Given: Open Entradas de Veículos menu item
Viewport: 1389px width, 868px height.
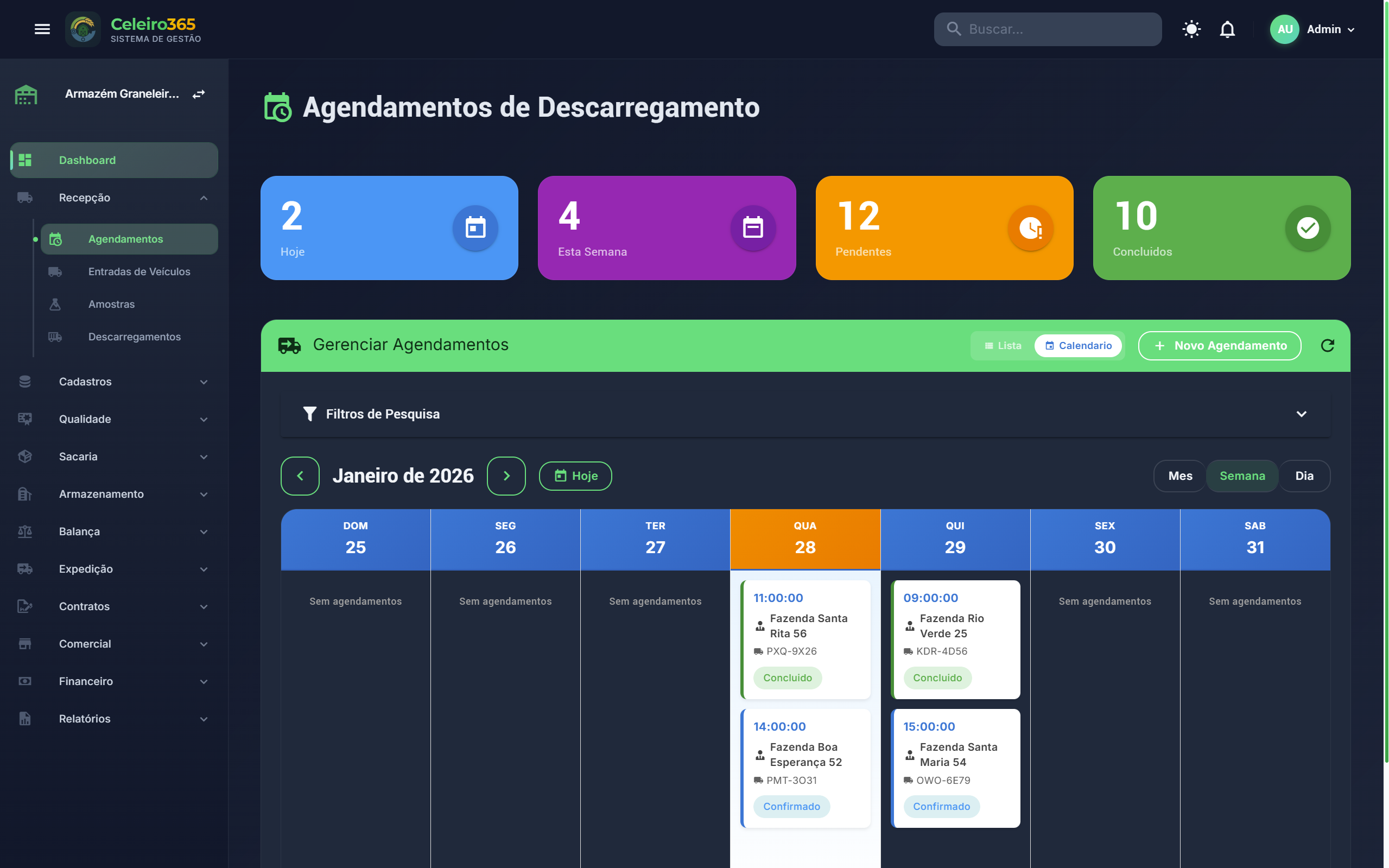Looking at the screenshot, I should pos(139,271).
